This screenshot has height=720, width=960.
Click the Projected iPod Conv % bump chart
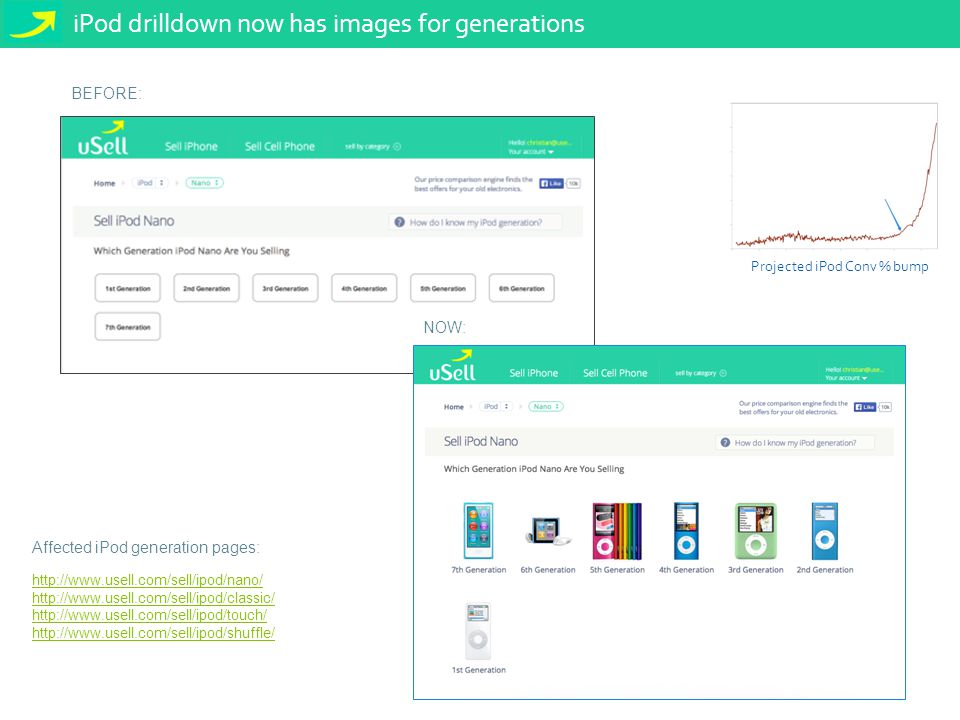click(834, 176)
